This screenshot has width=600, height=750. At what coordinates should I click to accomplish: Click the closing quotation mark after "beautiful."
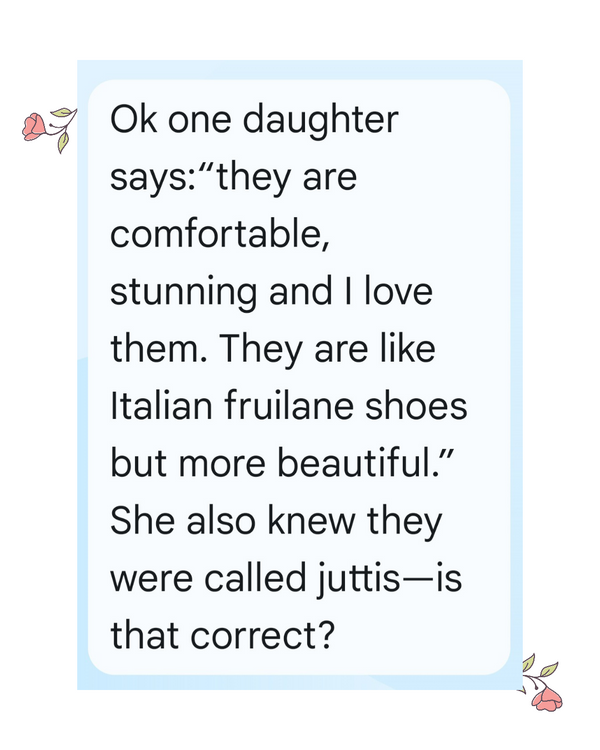tap(446, 454)
